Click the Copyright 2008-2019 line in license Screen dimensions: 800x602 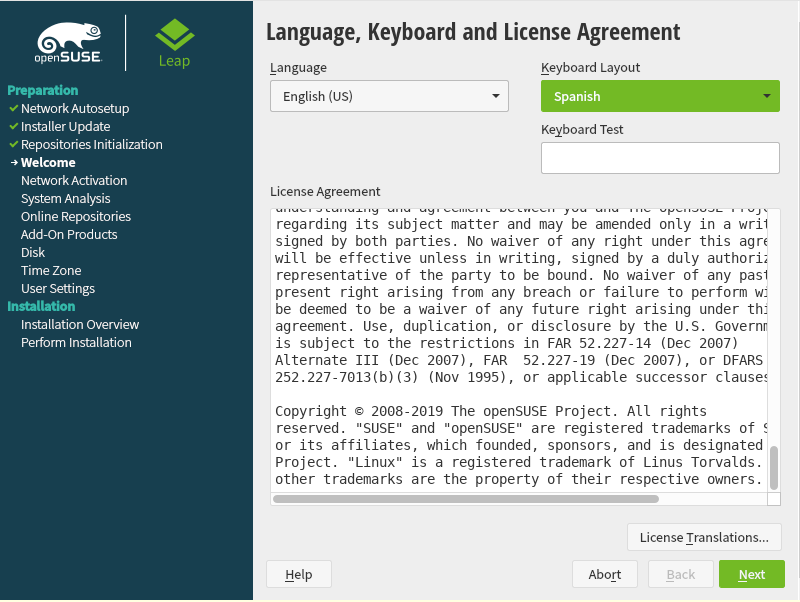[x=491, y=411]
